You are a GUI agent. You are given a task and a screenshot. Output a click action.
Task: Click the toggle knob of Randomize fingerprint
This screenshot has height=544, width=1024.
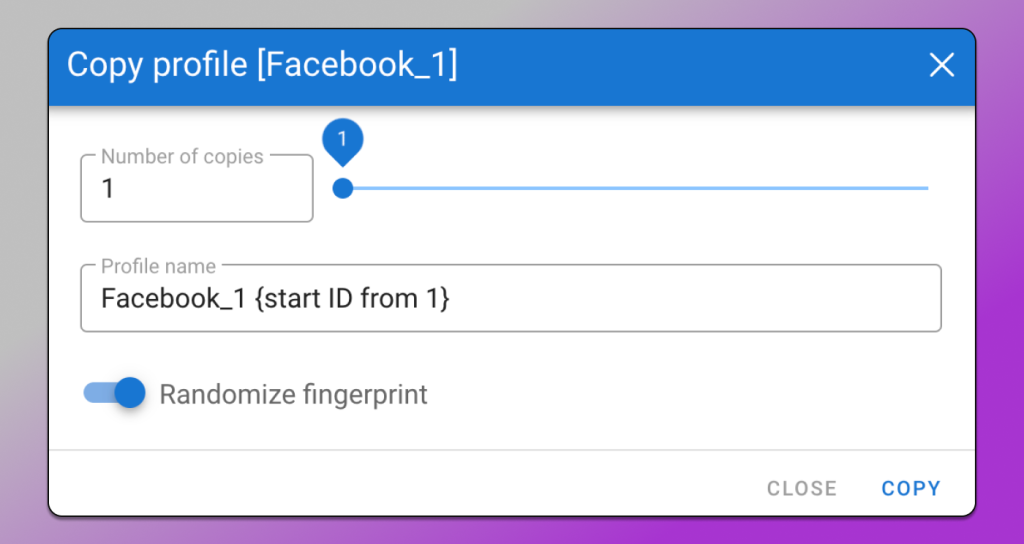click(x=130, y=393)
